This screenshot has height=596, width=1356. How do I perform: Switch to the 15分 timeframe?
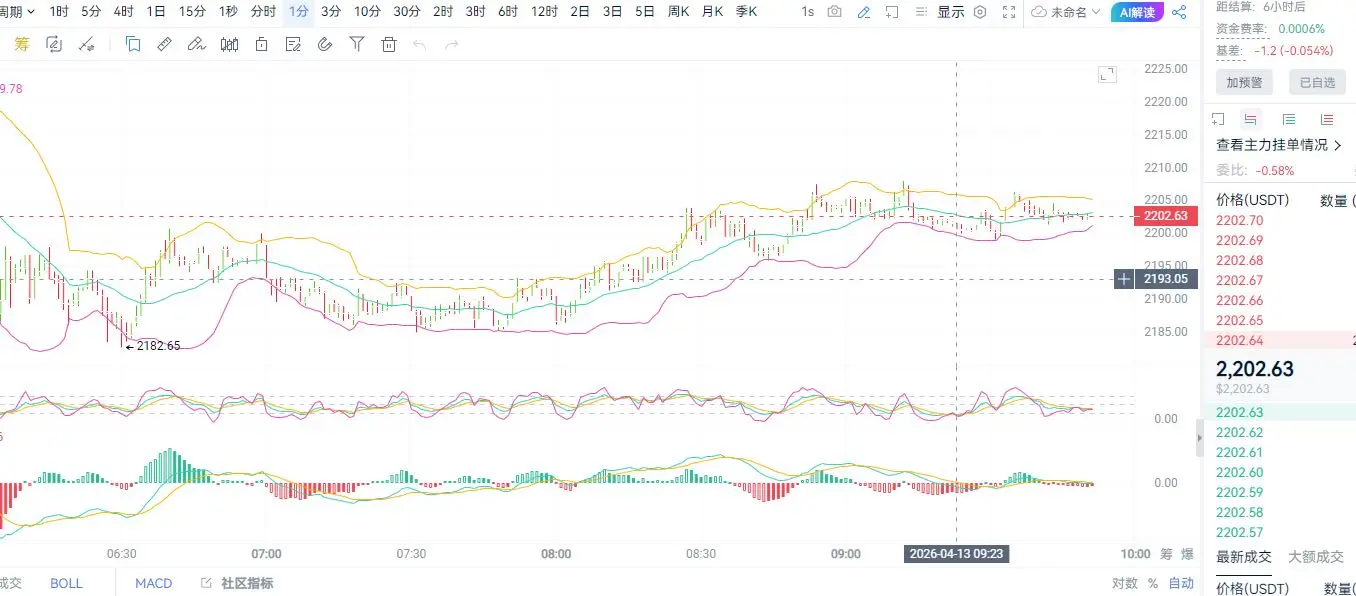click(x=192, y=12)
